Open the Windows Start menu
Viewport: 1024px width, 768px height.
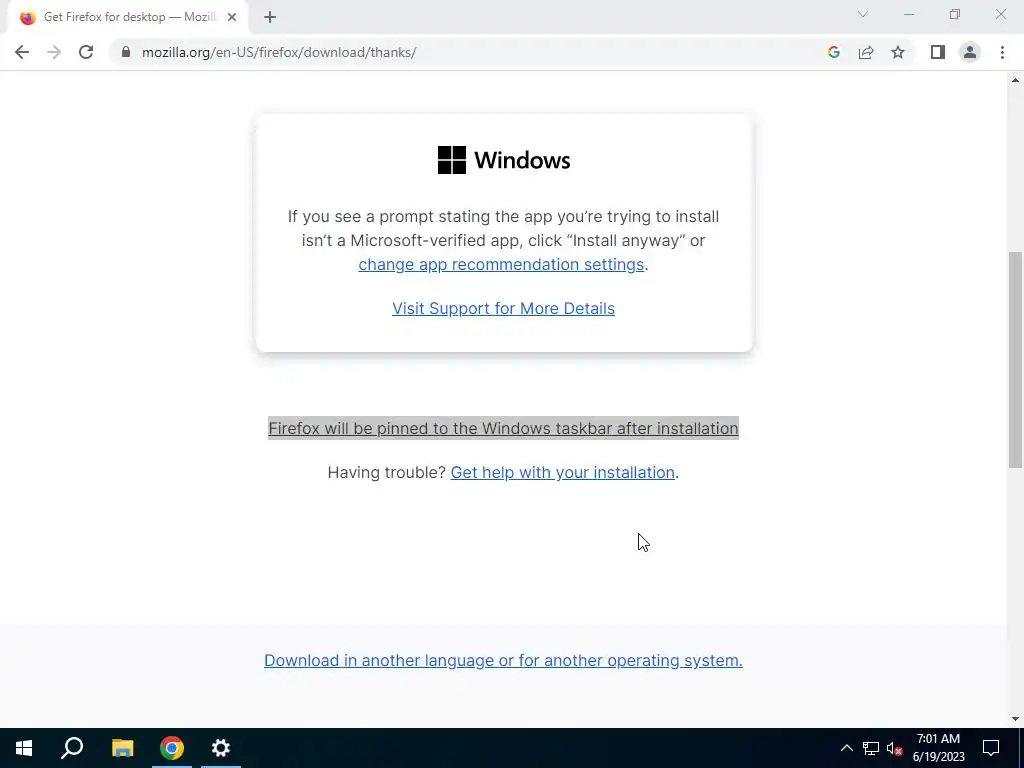pos(24,748)
